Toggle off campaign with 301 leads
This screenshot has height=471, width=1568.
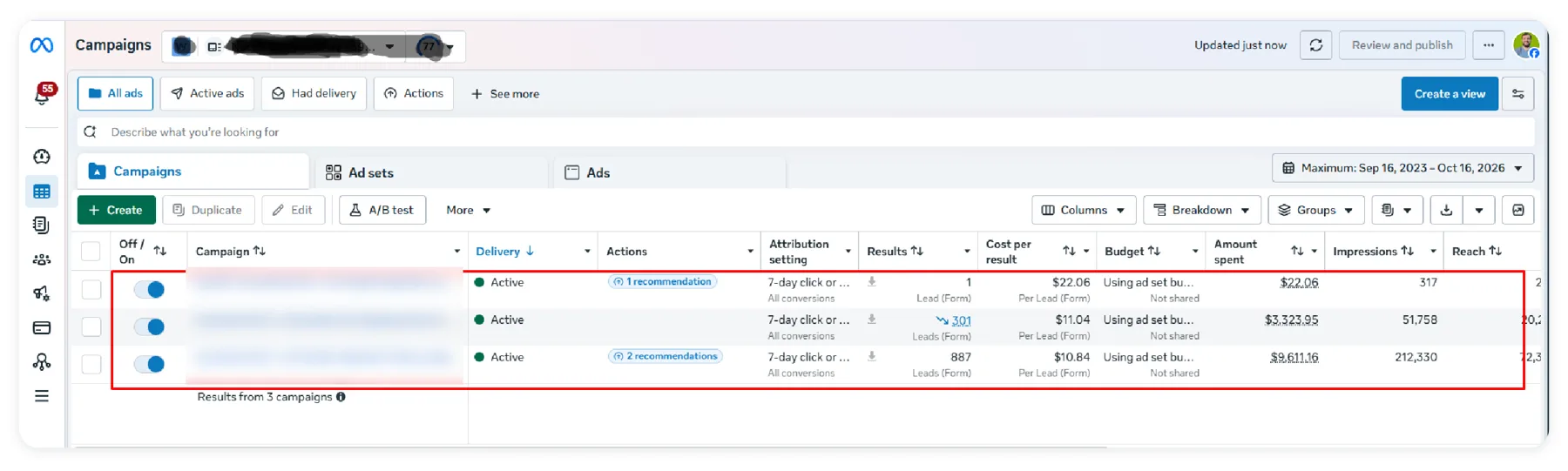(149, 326)
